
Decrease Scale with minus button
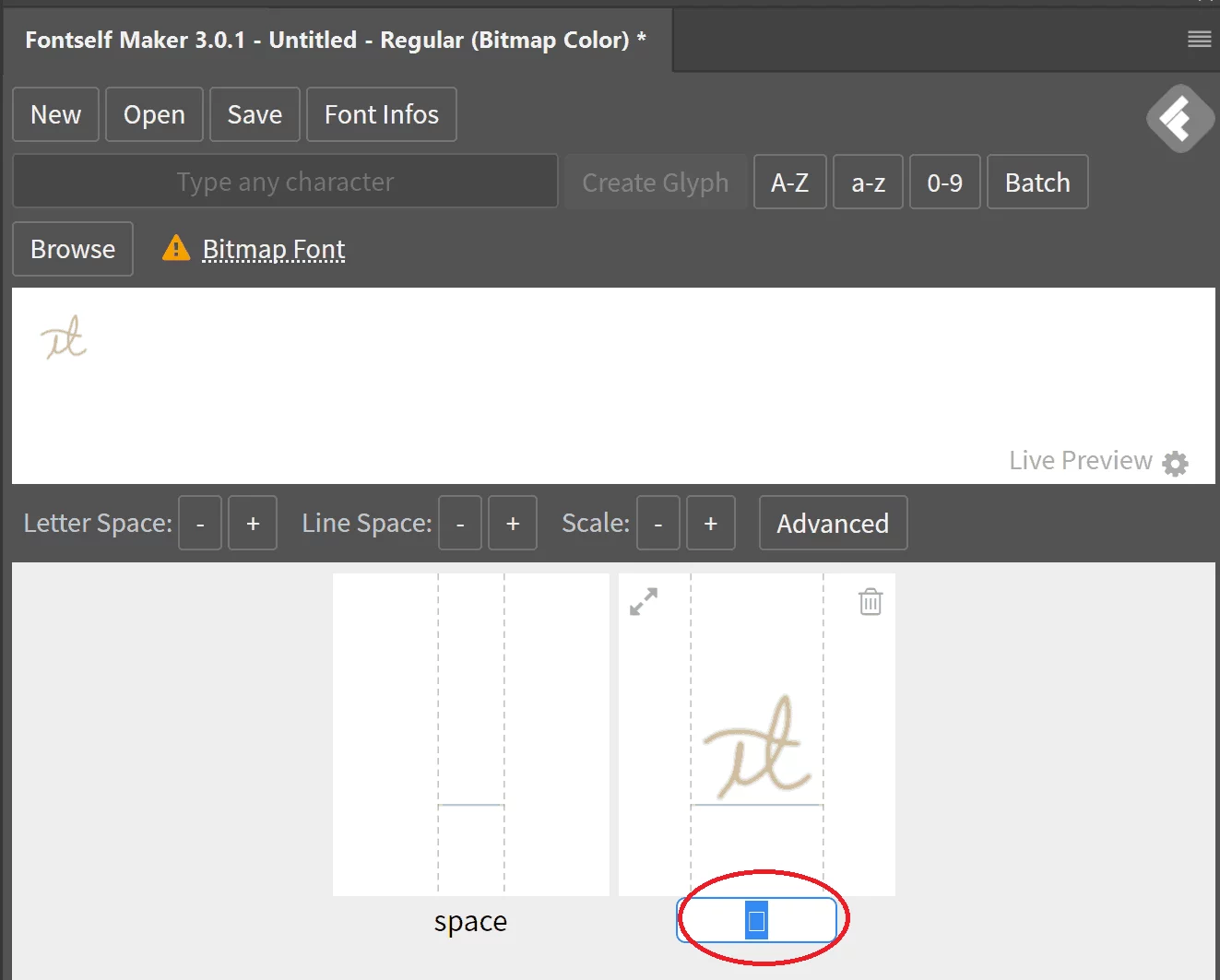[658, 523]
